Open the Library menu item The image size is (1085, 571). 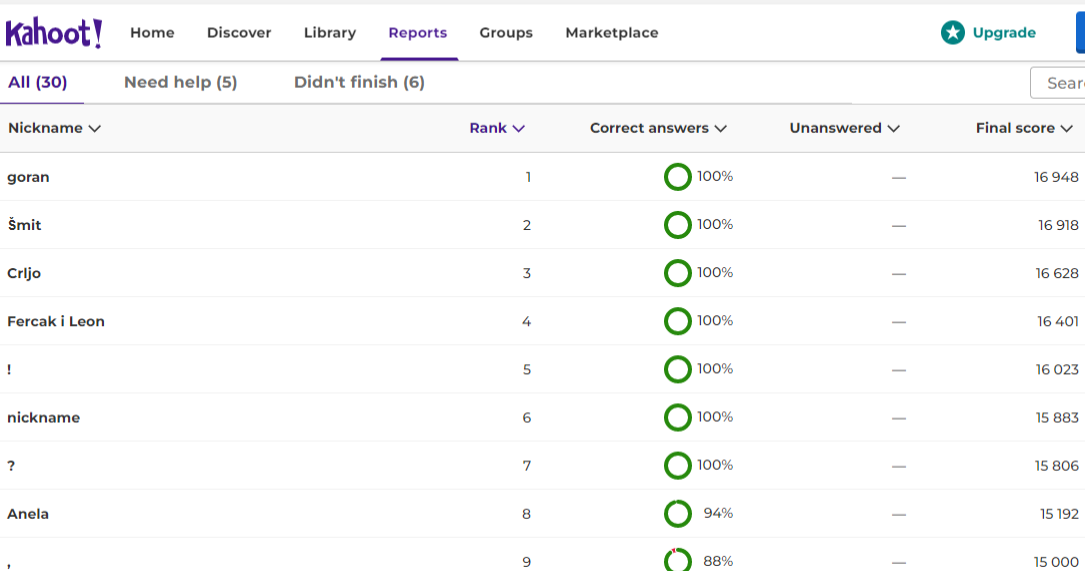pyautogui.click(x=330, y=33)
